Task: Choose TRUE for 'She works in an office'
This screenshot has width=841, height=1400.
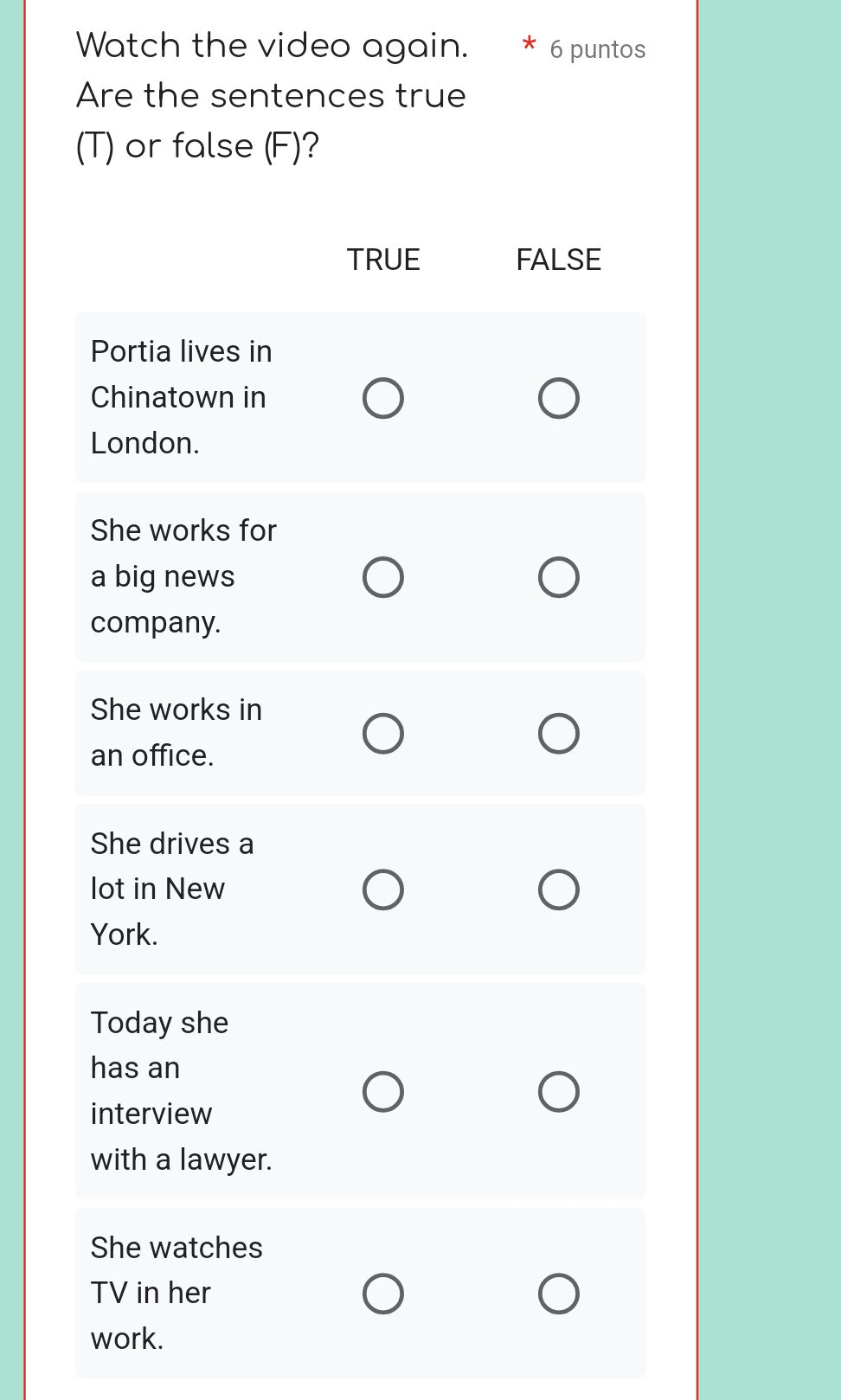Action: (x=382, y=734)
